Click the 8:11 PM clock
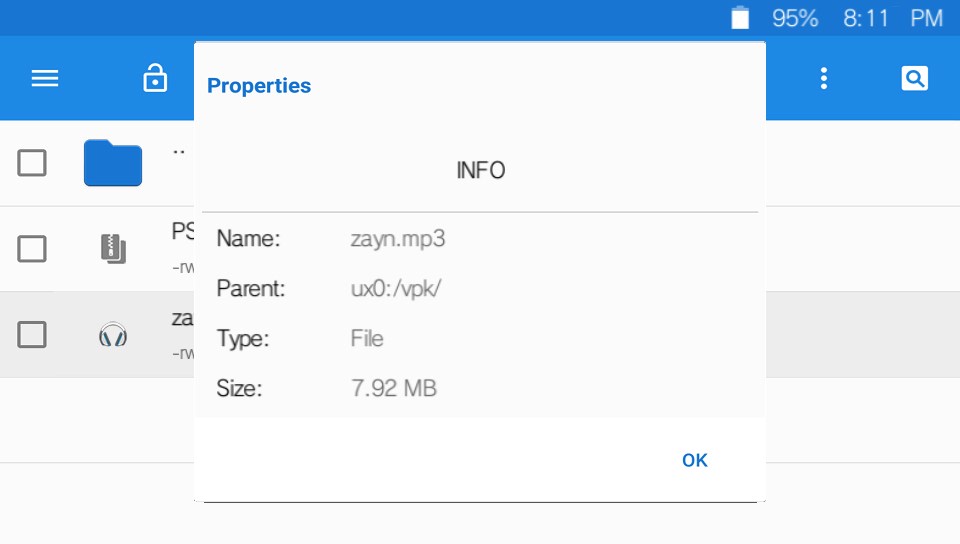The image size is (960, 544). [893, 18]
